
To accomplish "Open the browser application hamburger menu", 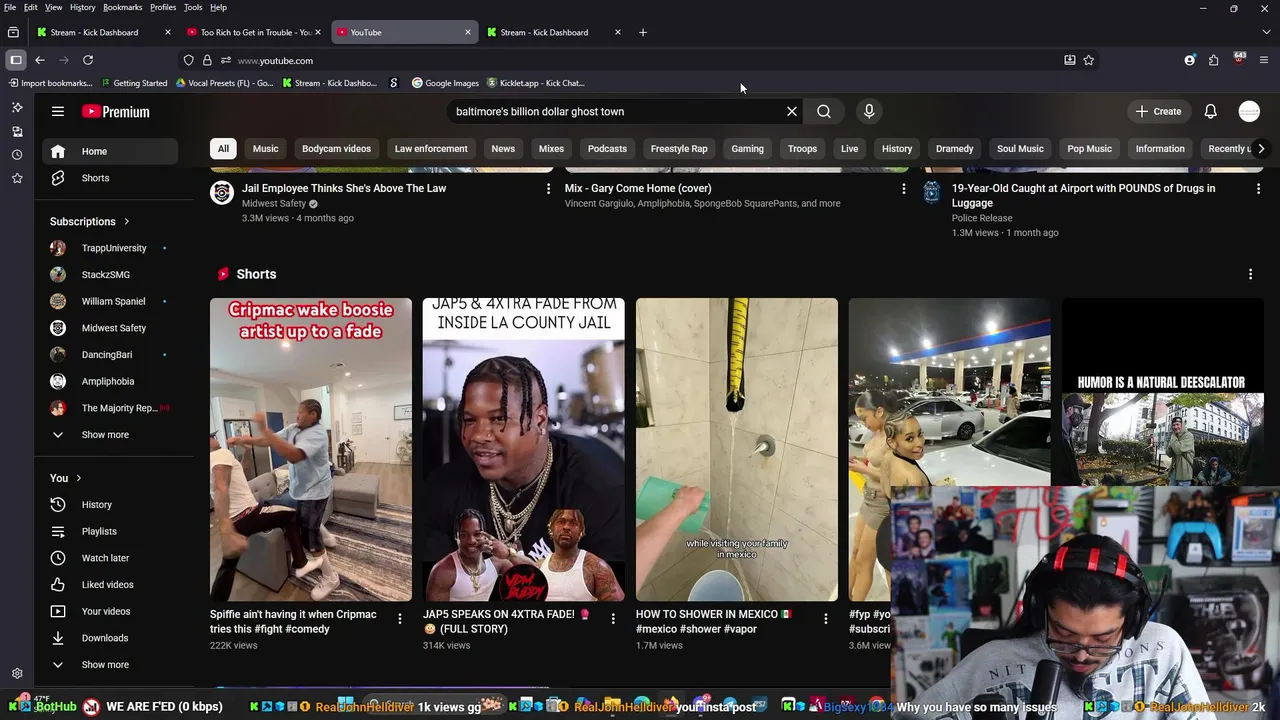I will tap(1264, 60).
